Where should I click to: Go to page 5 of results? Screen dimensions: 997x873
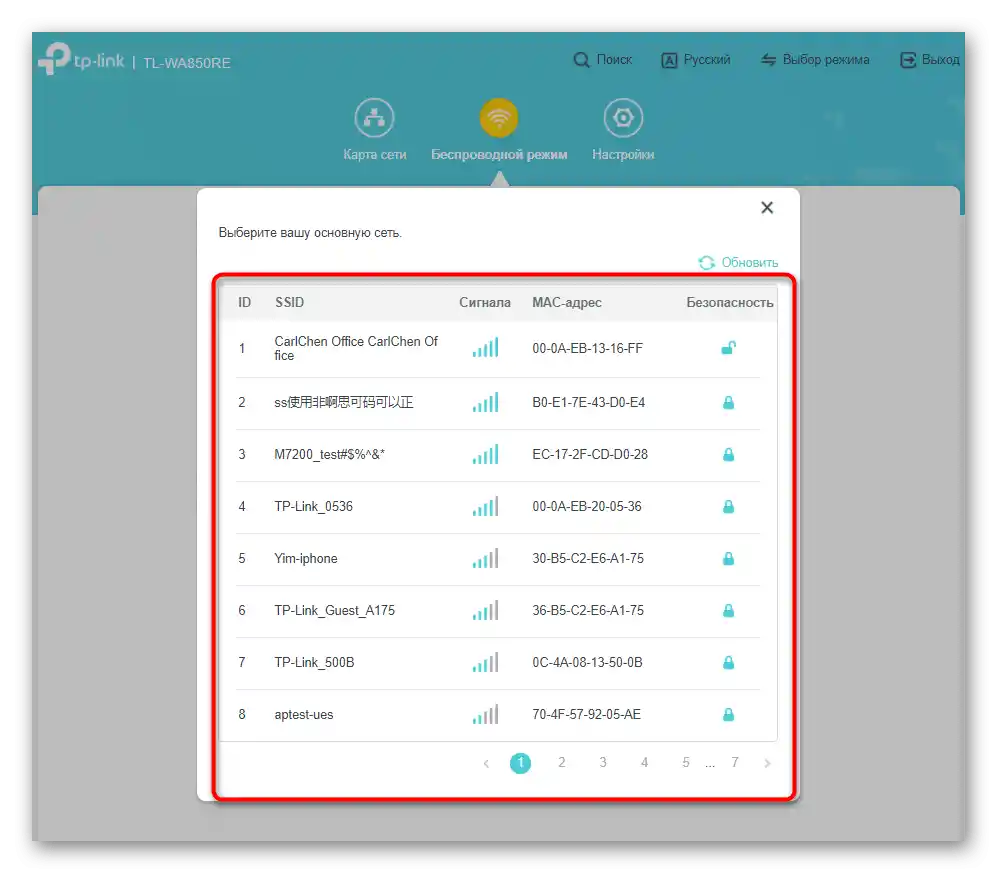pyautogui.click(x=685, y=762)
